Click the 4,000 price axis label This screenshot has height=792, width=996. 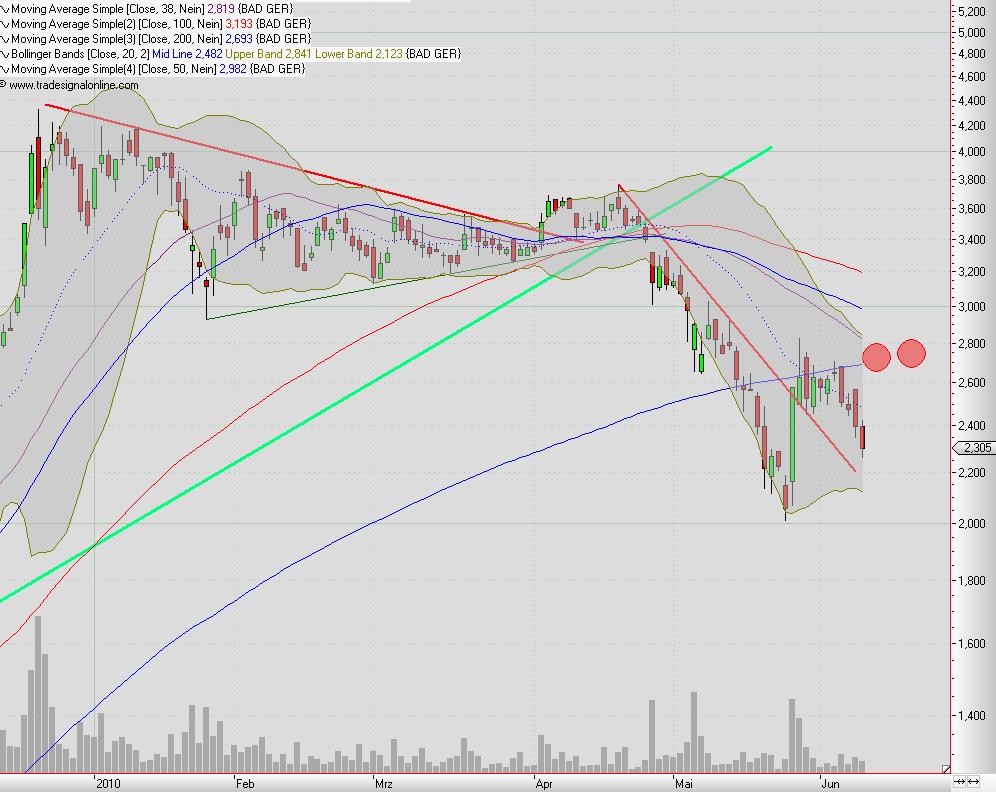972,152
